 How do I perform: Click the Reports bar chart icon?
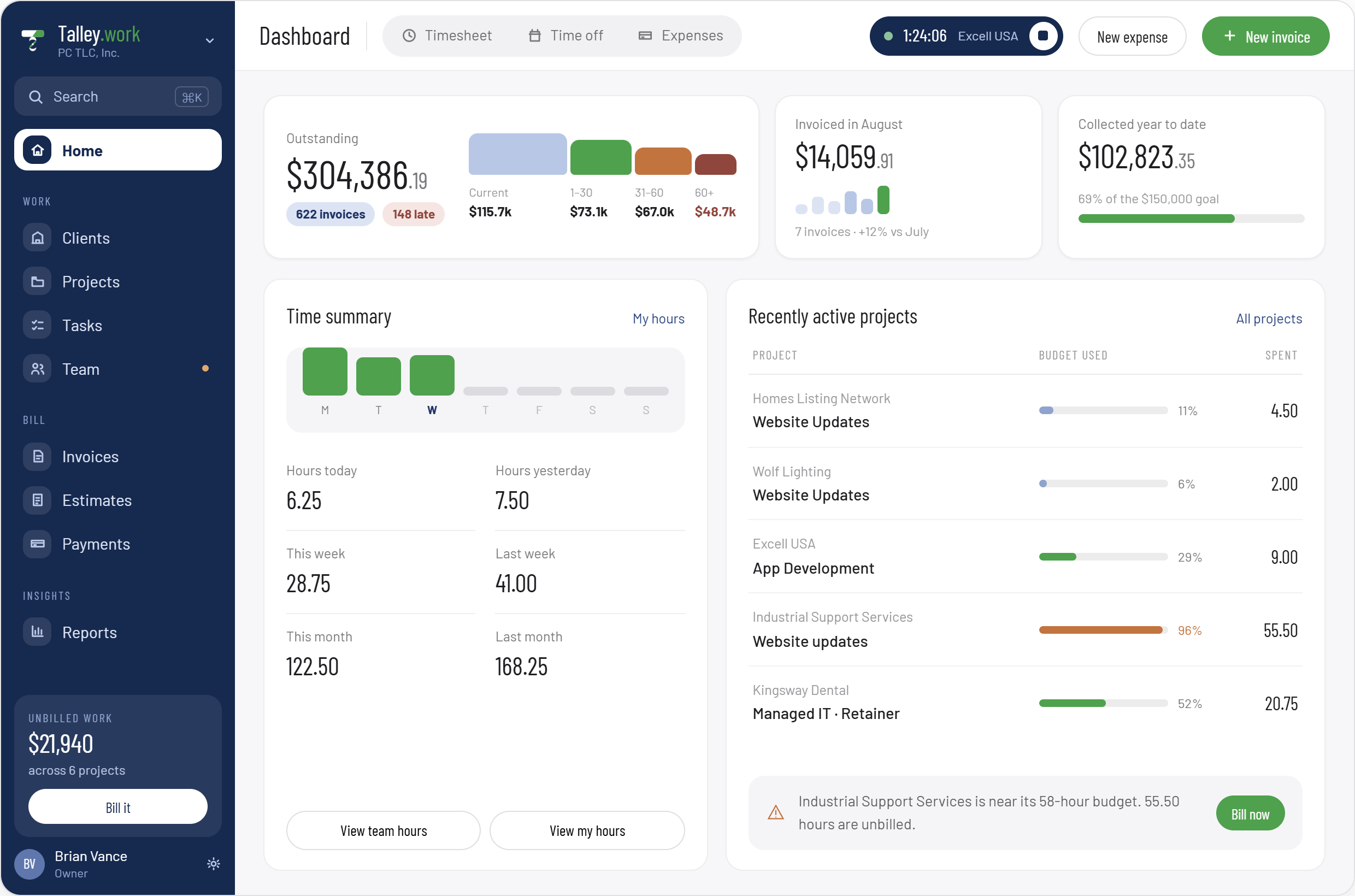37,632
